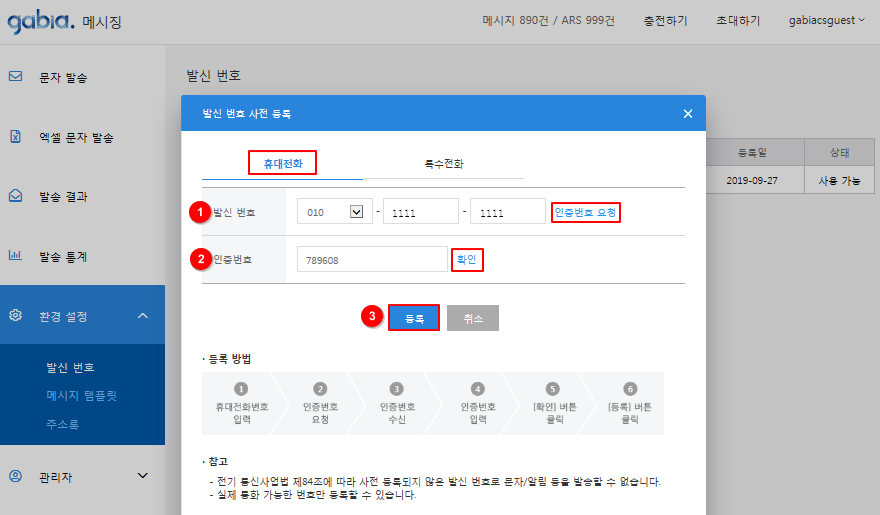Switch to the 특수전화 tab
The height and width of the screenshot is (515, 880).
(443, 163)
